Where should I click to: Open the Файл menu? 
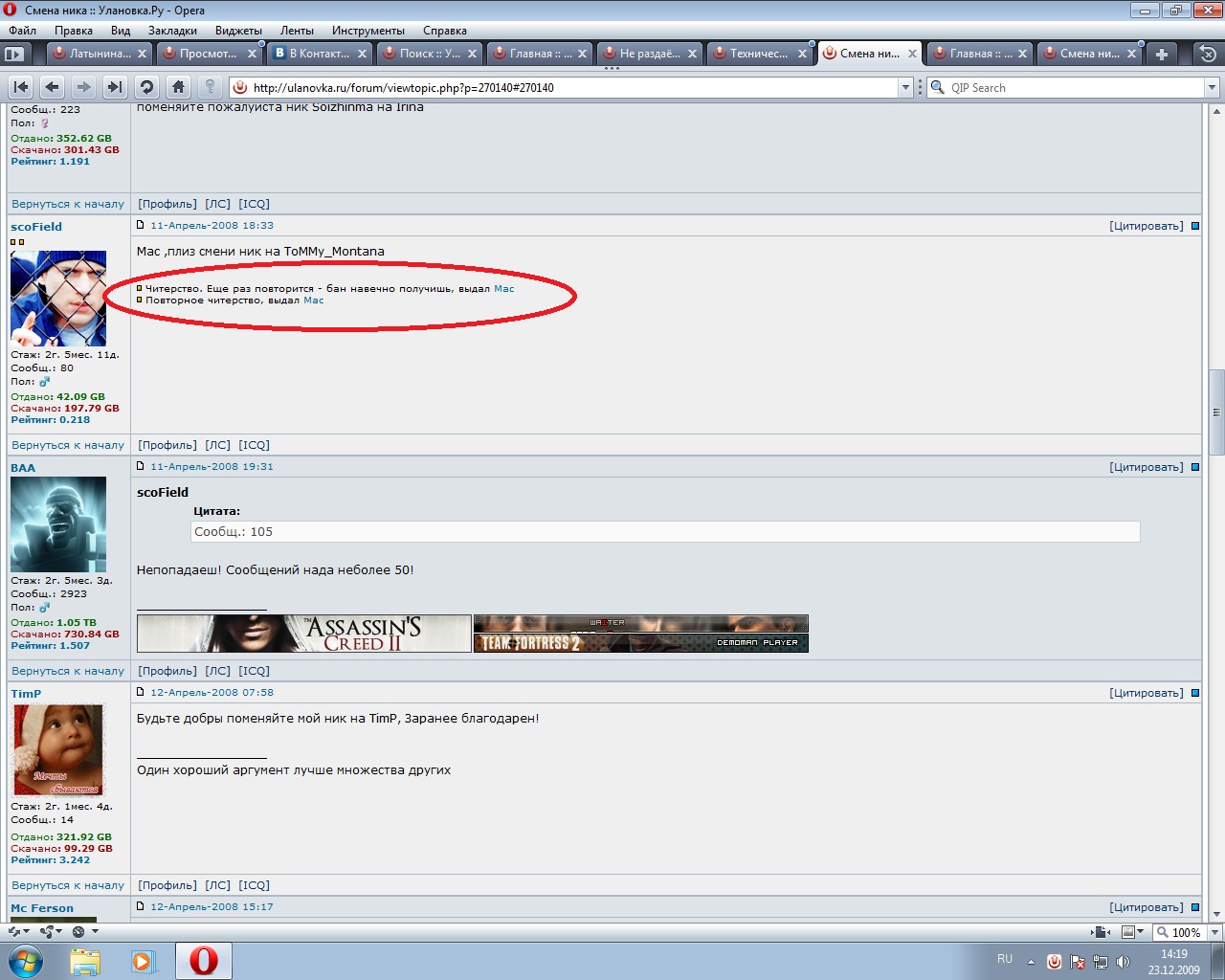pyautogui.click(x=22, y=31)
